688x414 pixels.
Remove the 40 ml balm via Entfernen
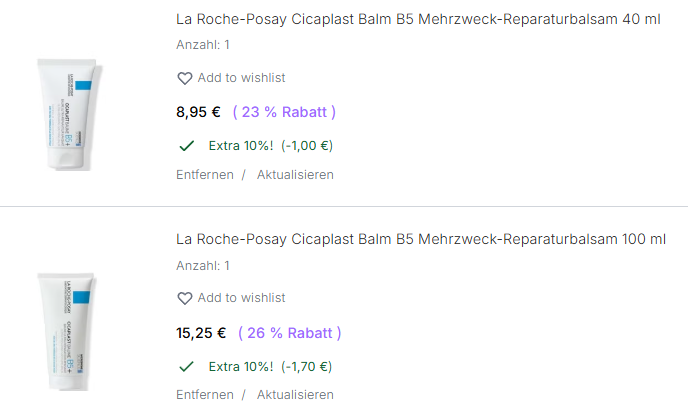[205, 175]
